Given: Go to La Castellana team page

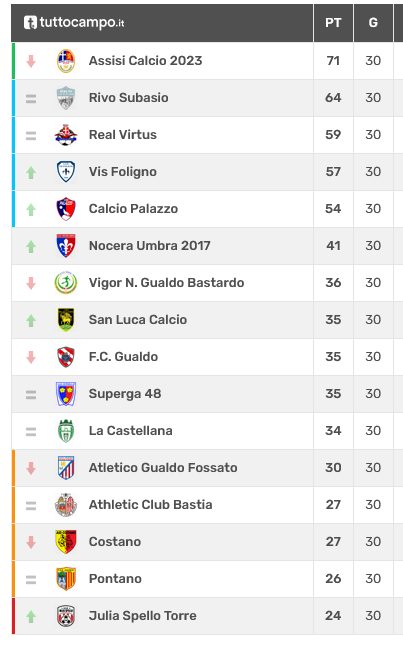Looking at the screenshot, I should pyautogui.click(x=131, y=431).
